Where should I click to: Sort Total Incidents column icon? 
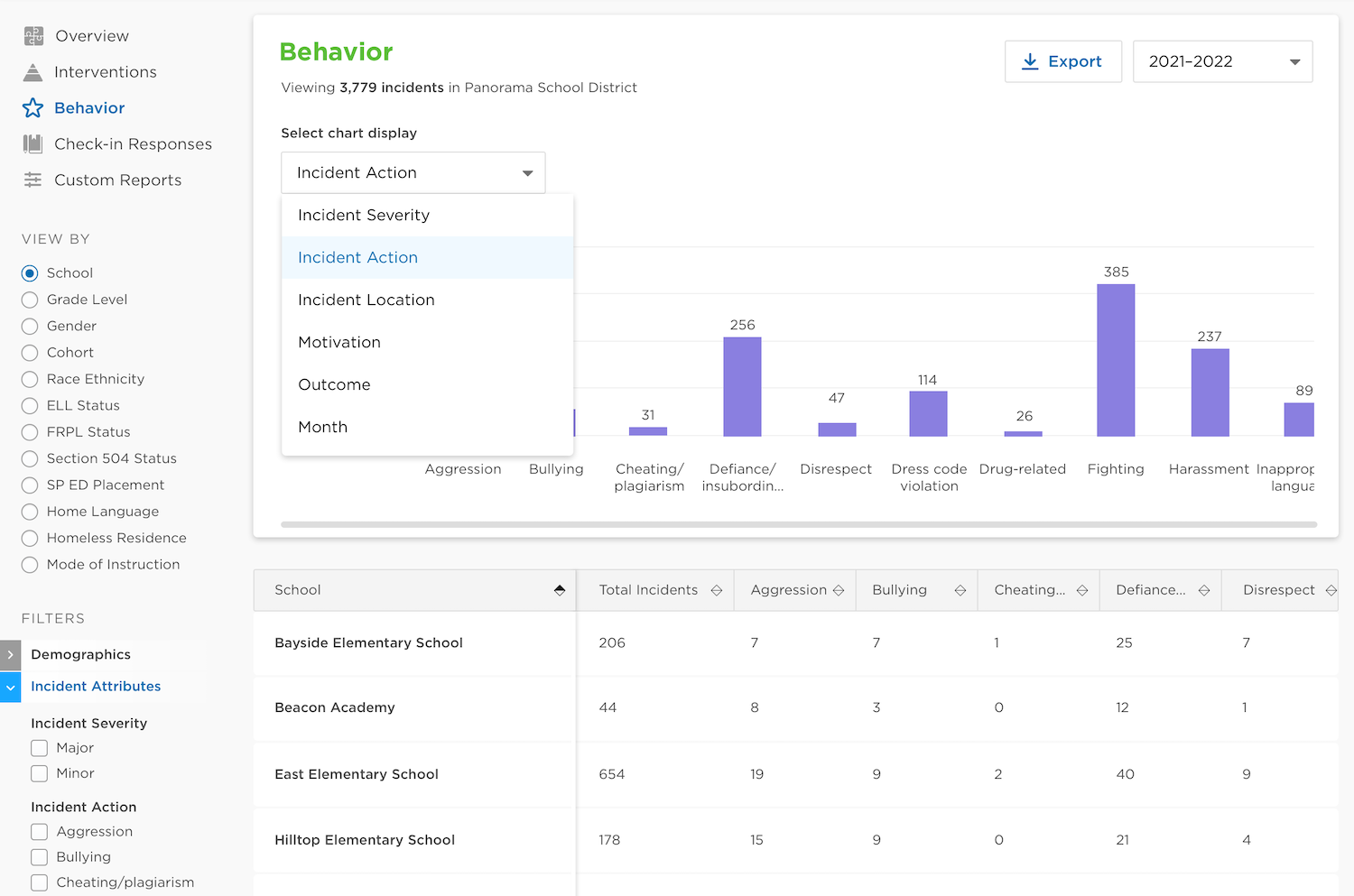click(717, 590)
